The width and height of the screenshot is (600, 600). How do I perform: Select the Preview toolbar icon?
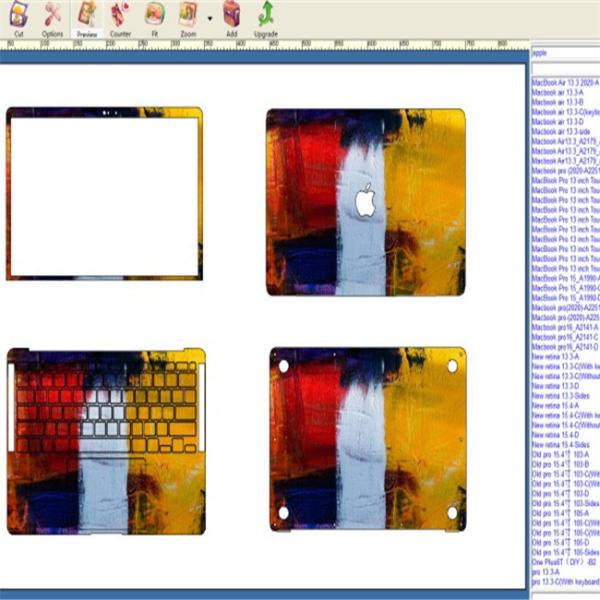[x=87, y=15]
